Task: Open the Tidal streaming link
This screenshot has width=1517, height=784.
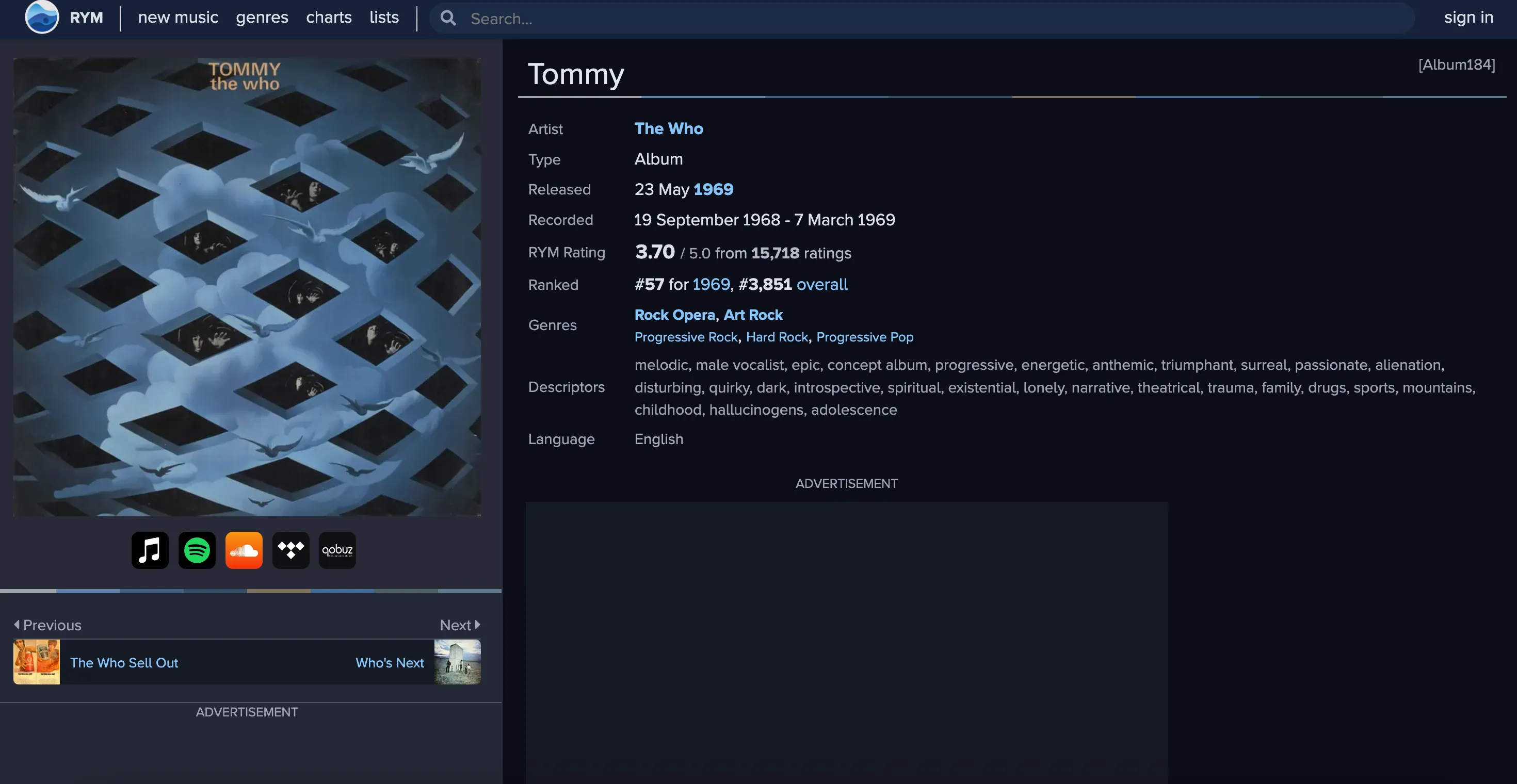Action: tap(291, 550)
